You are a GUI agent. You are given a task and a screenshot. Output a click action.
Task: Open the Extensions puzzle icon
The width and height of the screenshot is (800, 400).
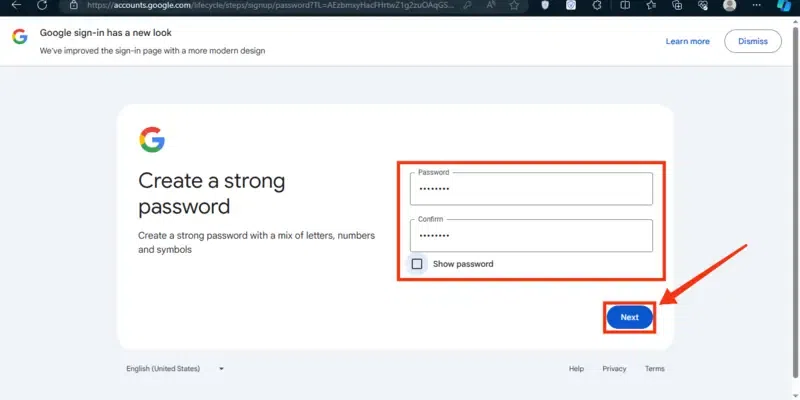point(597,5)
